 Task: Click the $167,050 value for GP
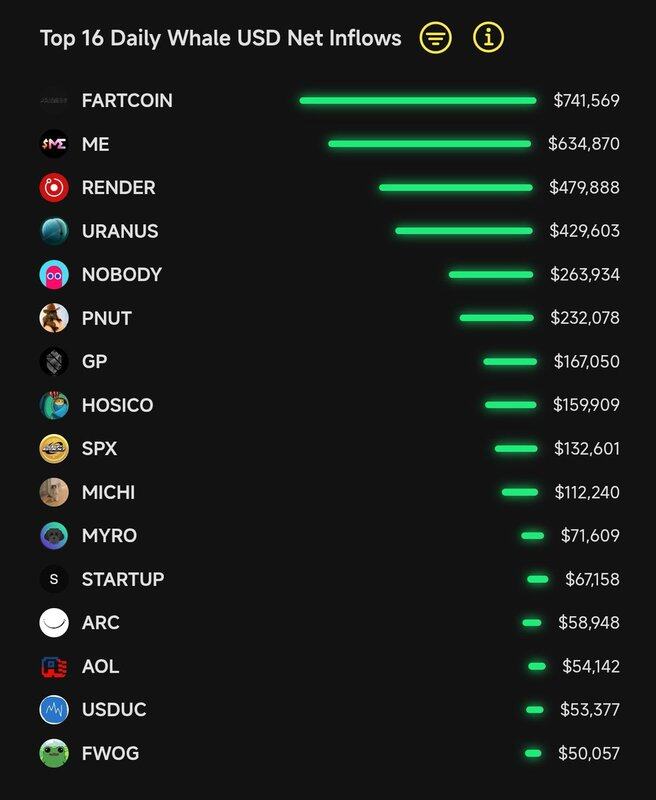coord(586,362)
